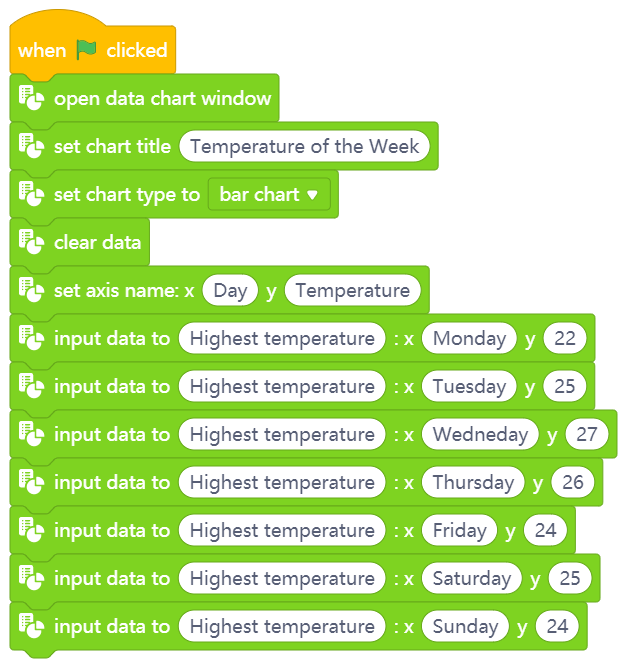Click the Saturday x value field
This screenshot has height=669, width=627.
[x=472, y=578]
